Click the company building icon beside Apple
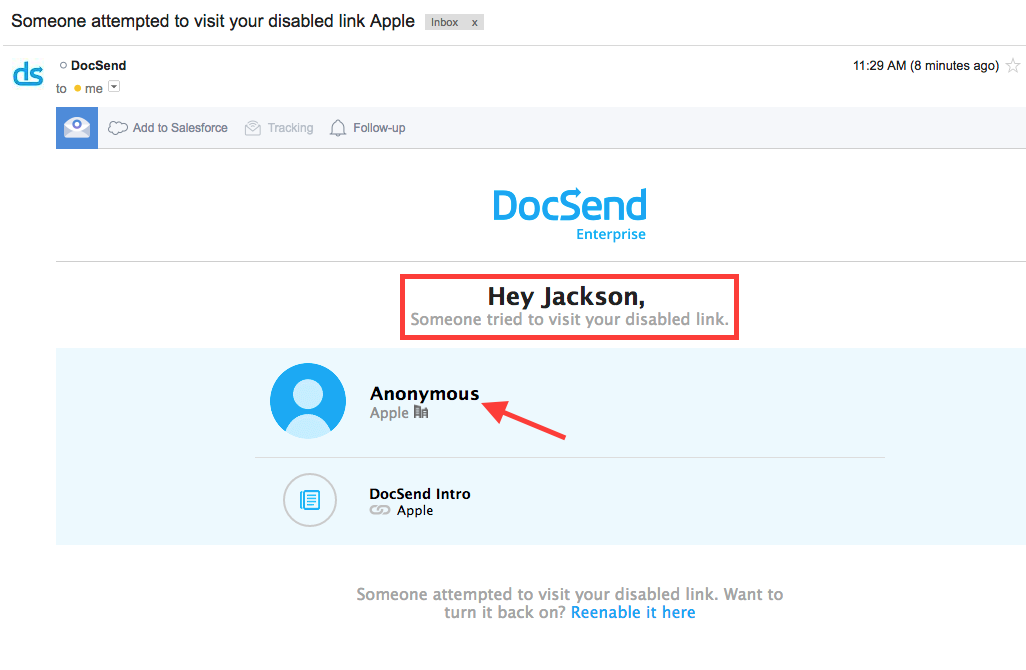The height and width of the screenshot is (670, 1026). click(421, 412)
